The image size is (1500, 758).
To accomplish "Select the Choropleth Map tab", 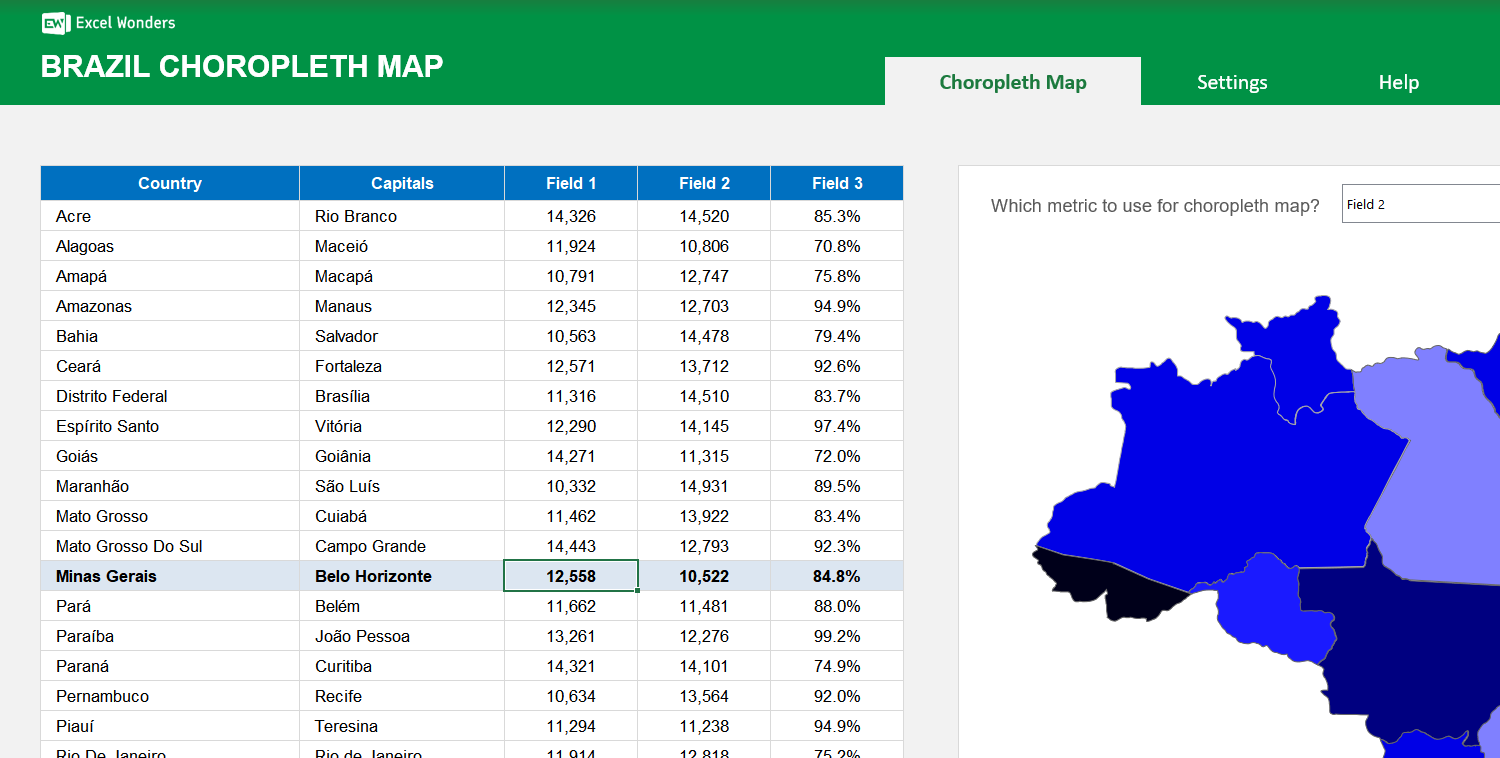I will [x=1012, y=82].
